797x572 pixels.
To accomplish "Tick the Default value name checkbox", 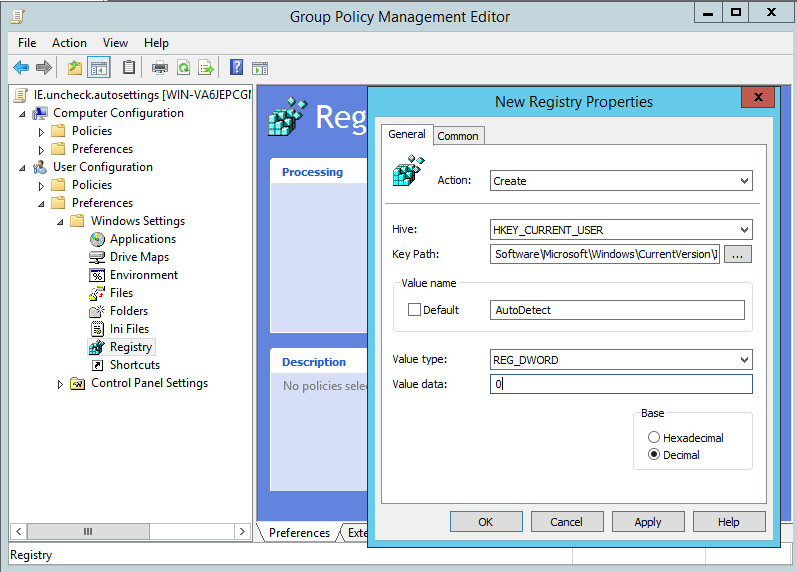I will point(414,310).
